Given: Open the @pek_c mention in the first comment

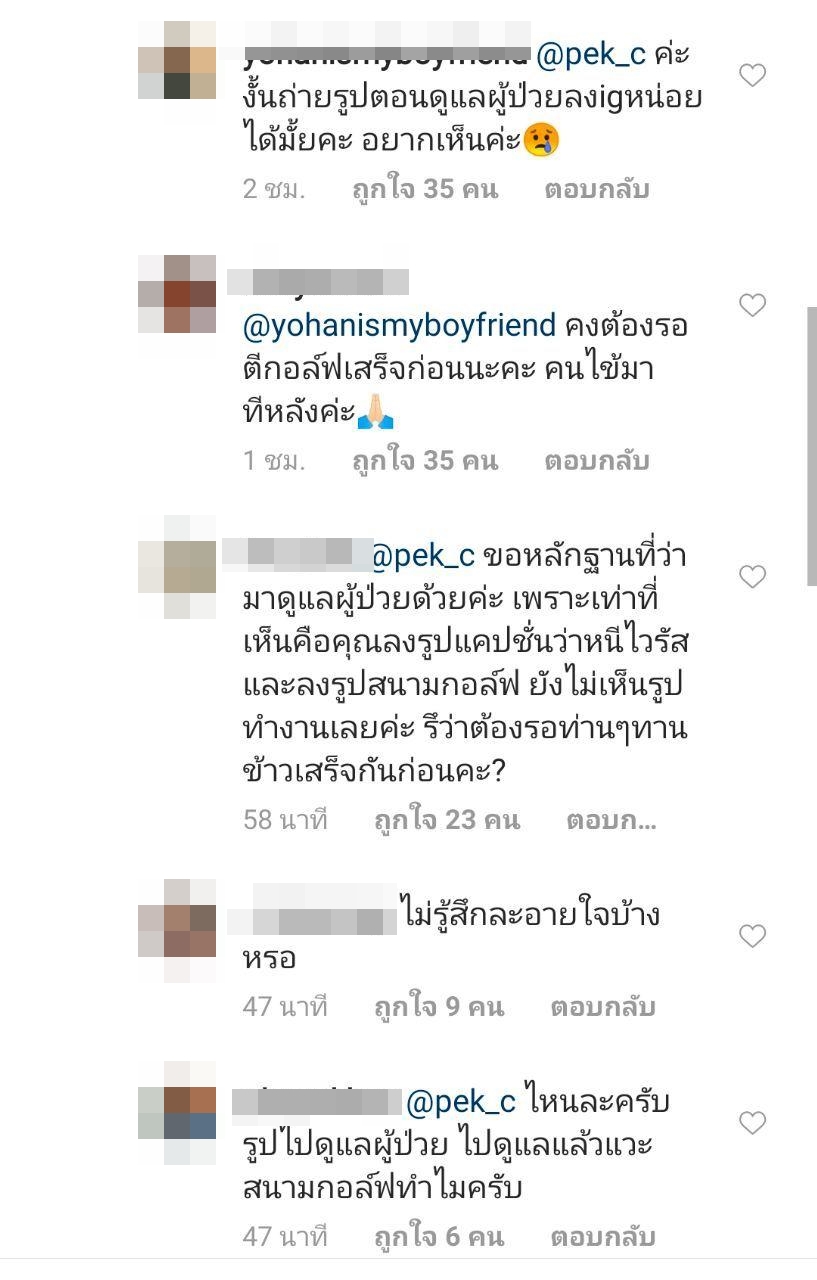Looking at the screenshot, I should (591, 56).
